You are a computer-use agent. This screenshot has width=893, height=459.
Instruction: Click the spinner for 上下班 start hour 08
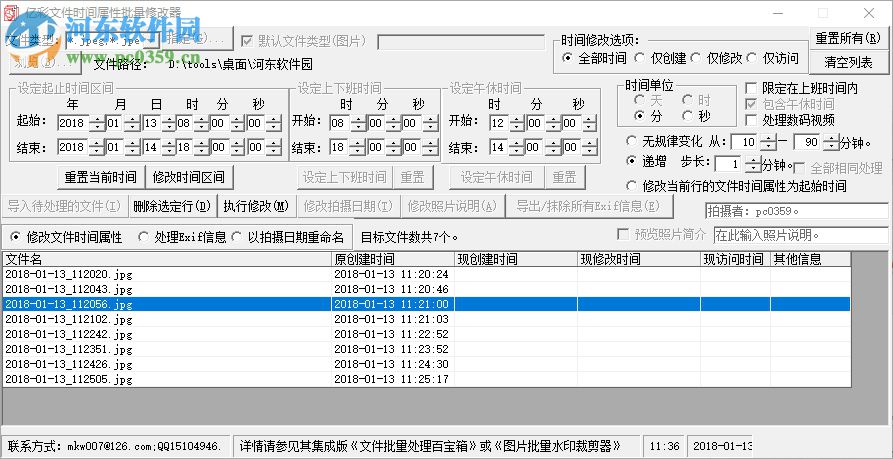[358, 123]
